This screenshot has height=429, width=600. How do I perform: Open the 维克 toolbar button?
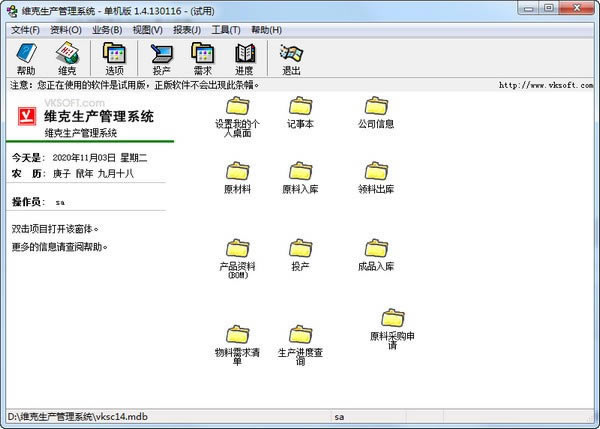click(66, 58)
